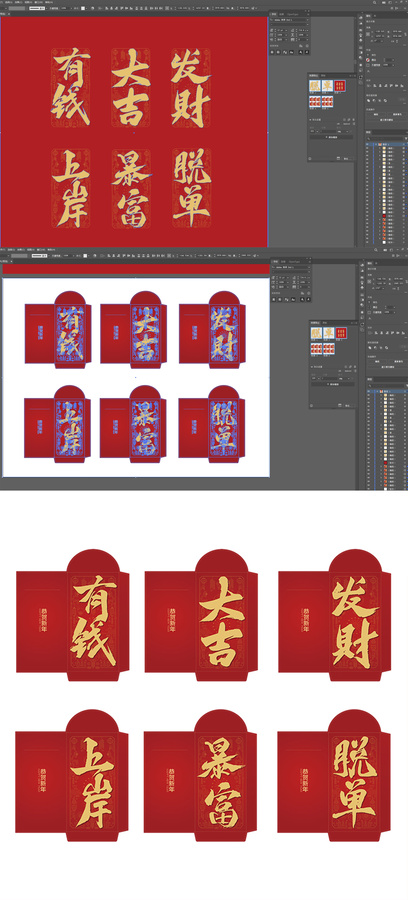Image resolution: width=408 pixels, height=900 pixels.
Task: Open search in the lower Illustrator window
Action: [376, 250]
